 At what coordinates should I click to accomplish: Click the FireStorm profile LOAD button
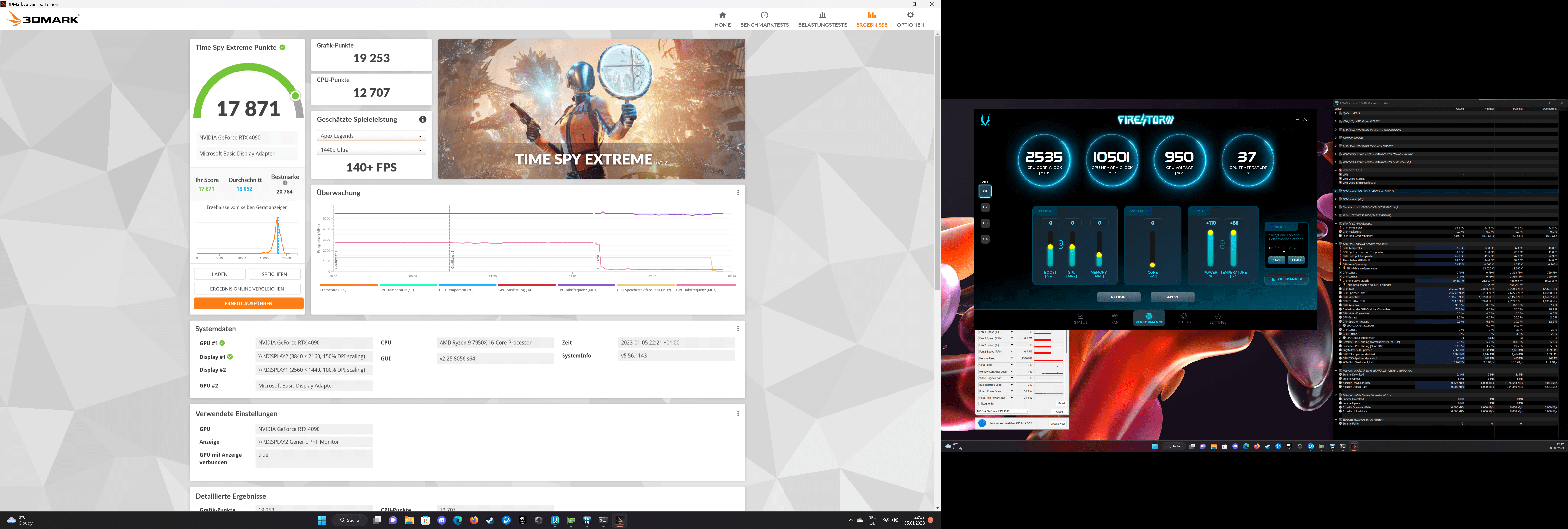[1296, 260]
